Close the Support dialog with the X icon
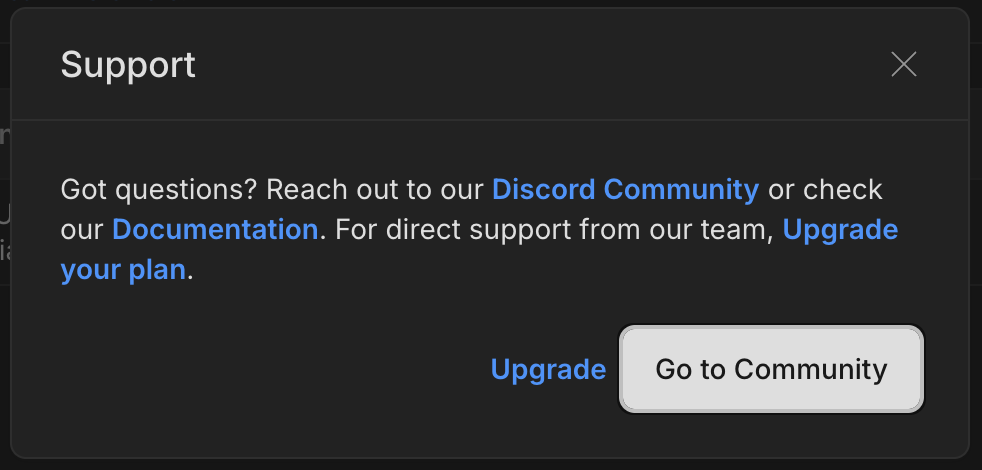The image size is (982, 470). coord(904,64)
